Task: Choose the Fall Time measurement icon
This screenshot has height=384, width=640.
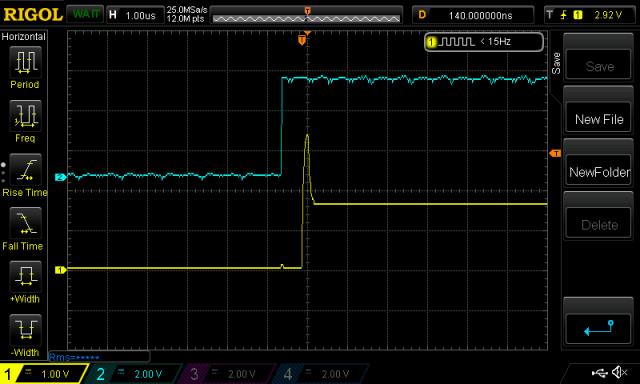Action: [x=25, y=223]
